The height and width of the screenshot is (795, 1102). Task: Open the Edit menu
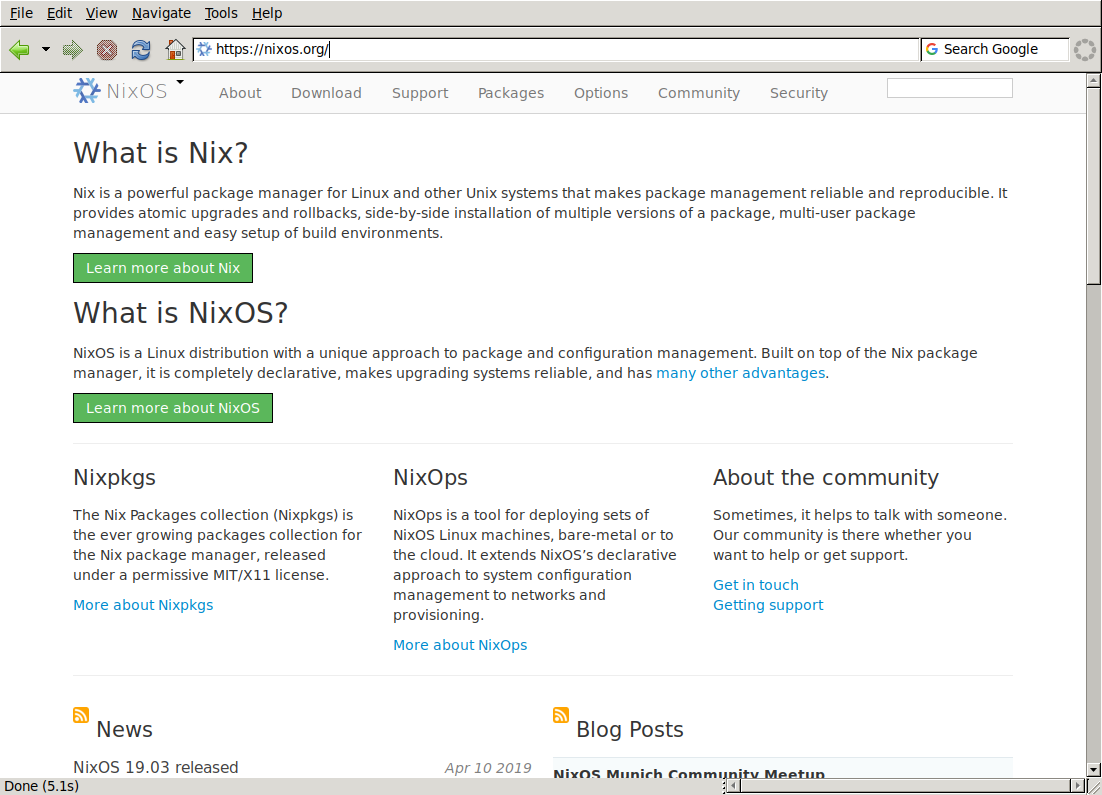point(59,13)
